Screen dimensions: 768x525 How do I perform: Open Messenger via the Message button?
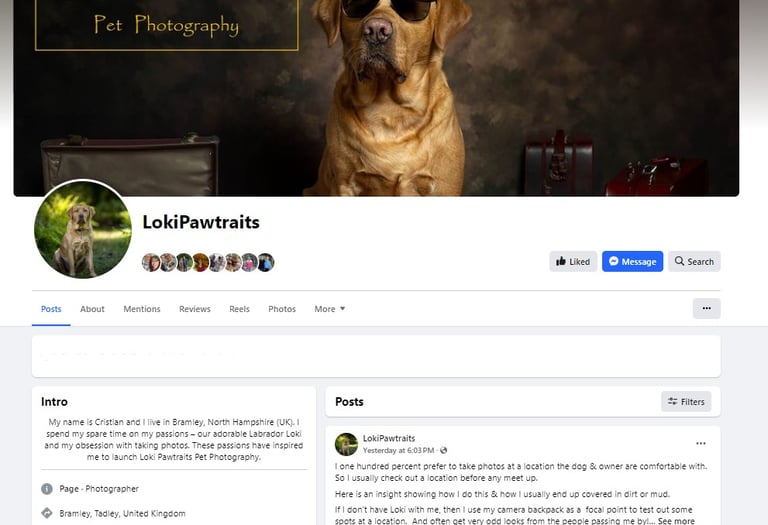tap(632, 262)
